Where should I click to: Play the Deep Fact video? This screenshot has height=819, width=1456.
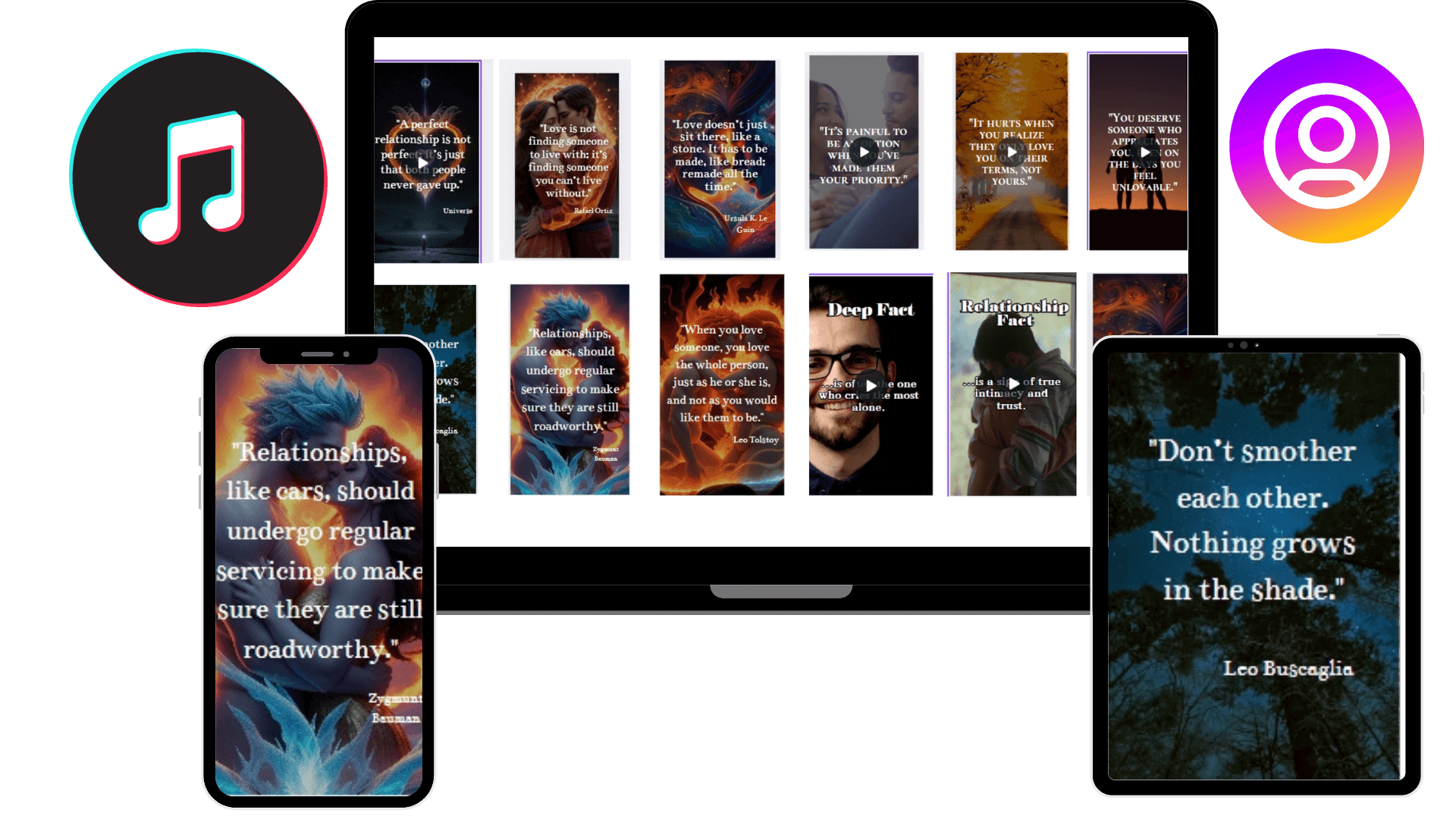point(869,387)
